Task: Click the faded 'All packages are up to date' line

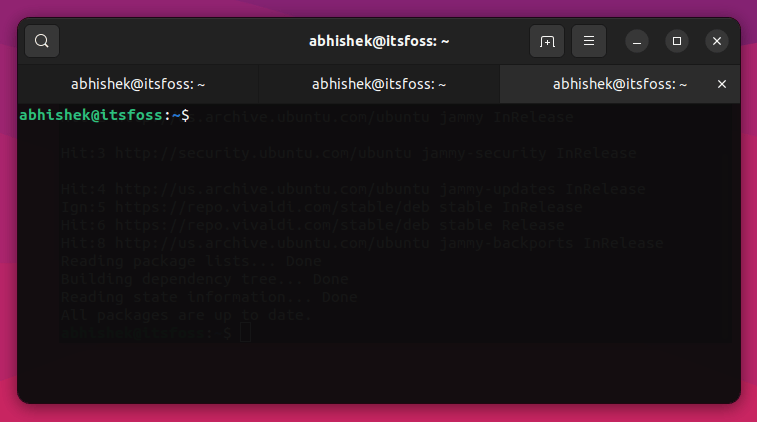Action: 186,315
